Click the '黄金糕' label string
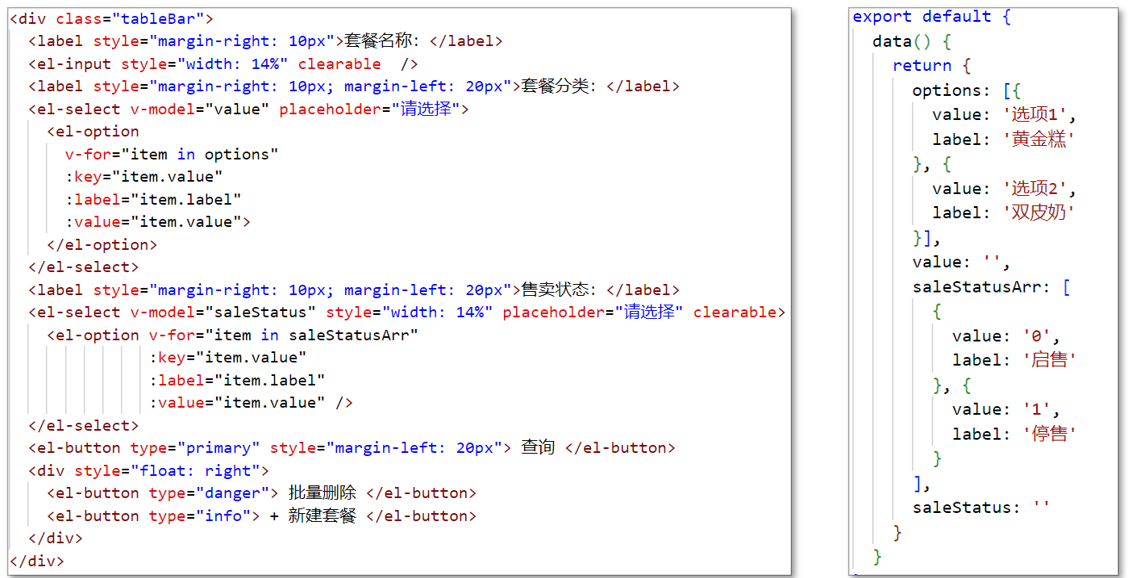The width and height of the screenshot is (1136, 578). [x=1039, y=139]
